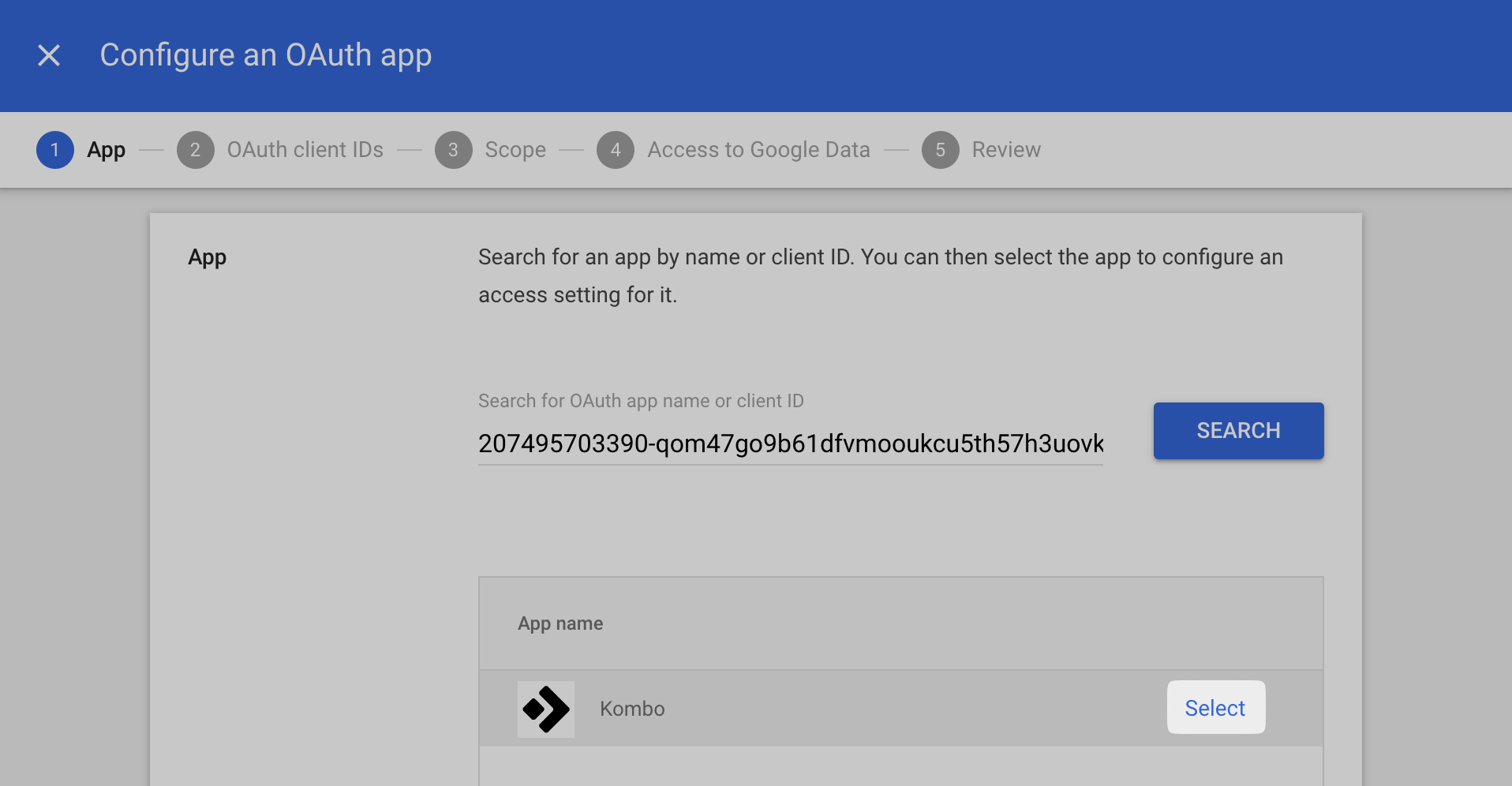Open the OAuth client IDs step
The image size is (1512, 786).
tap(305, 150)
